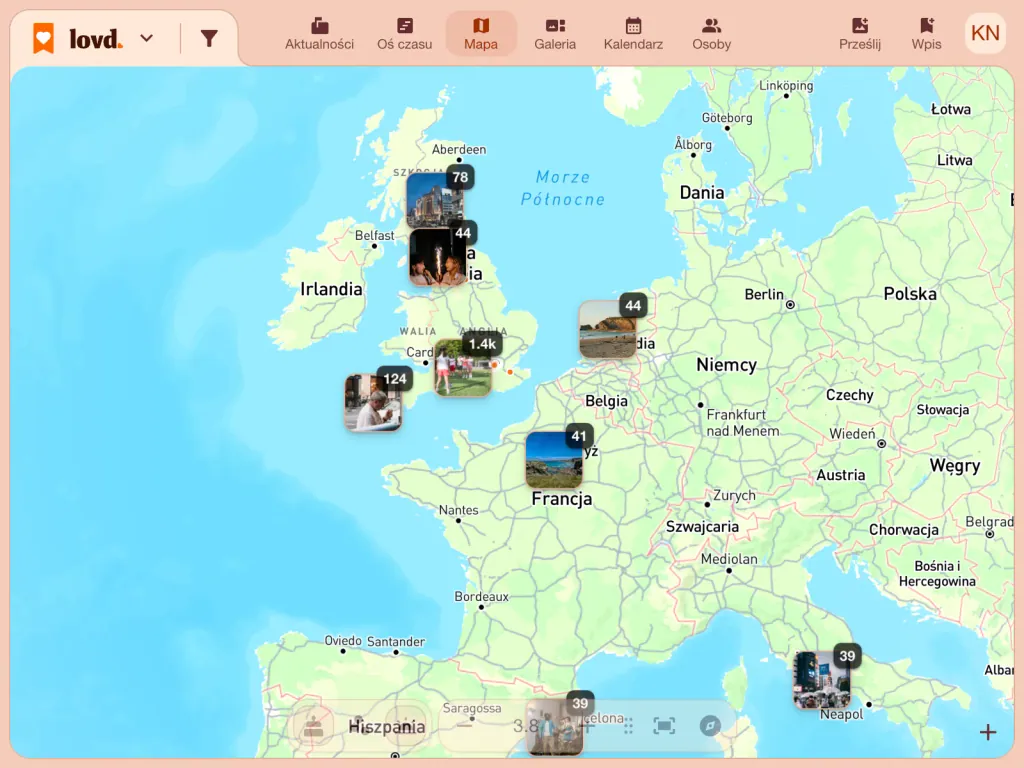Click the Bordeaux city label
Viewport: 1024px width, 768px height.
coord(481,596)
